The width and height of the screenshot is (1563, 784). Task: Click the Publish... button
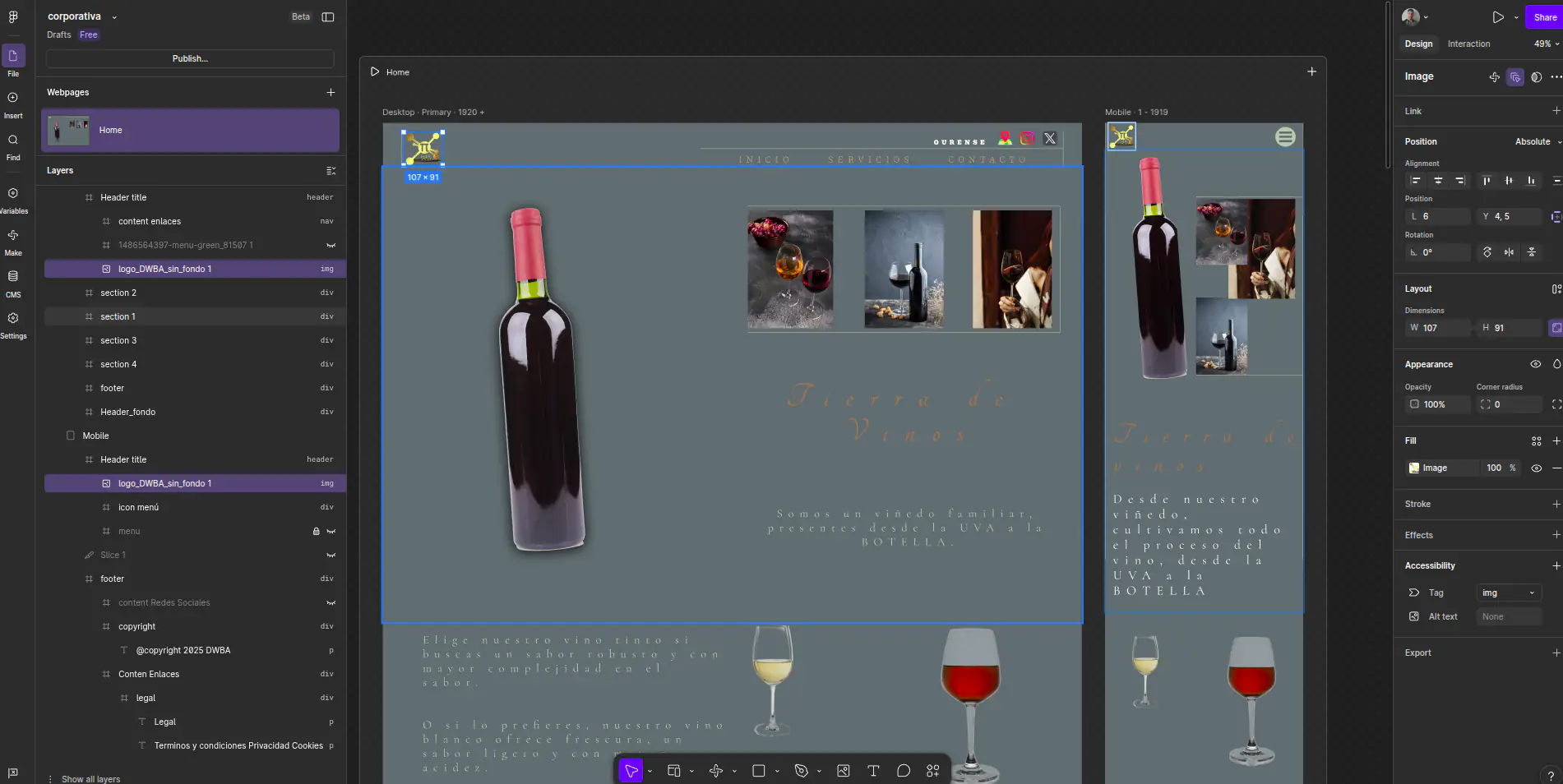tap(190, 59)
